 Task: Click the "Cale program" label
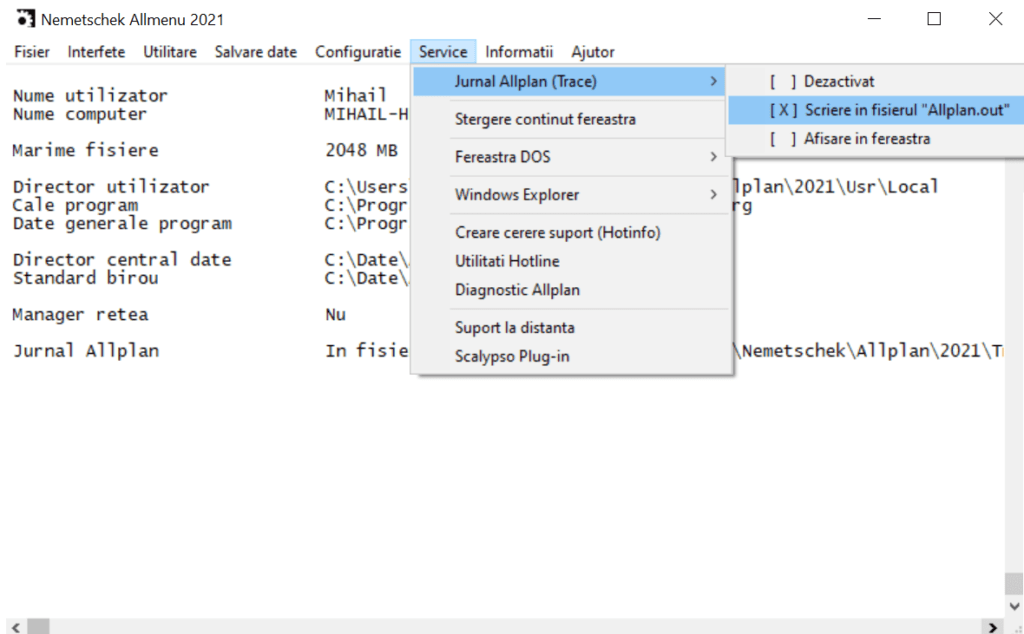coord(75,205)
